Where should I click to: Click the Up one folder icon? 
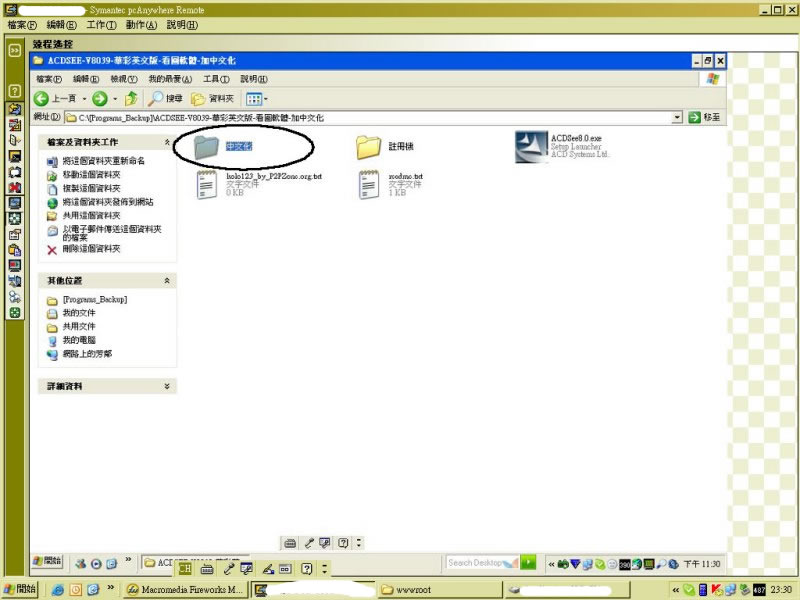point(131,98)
